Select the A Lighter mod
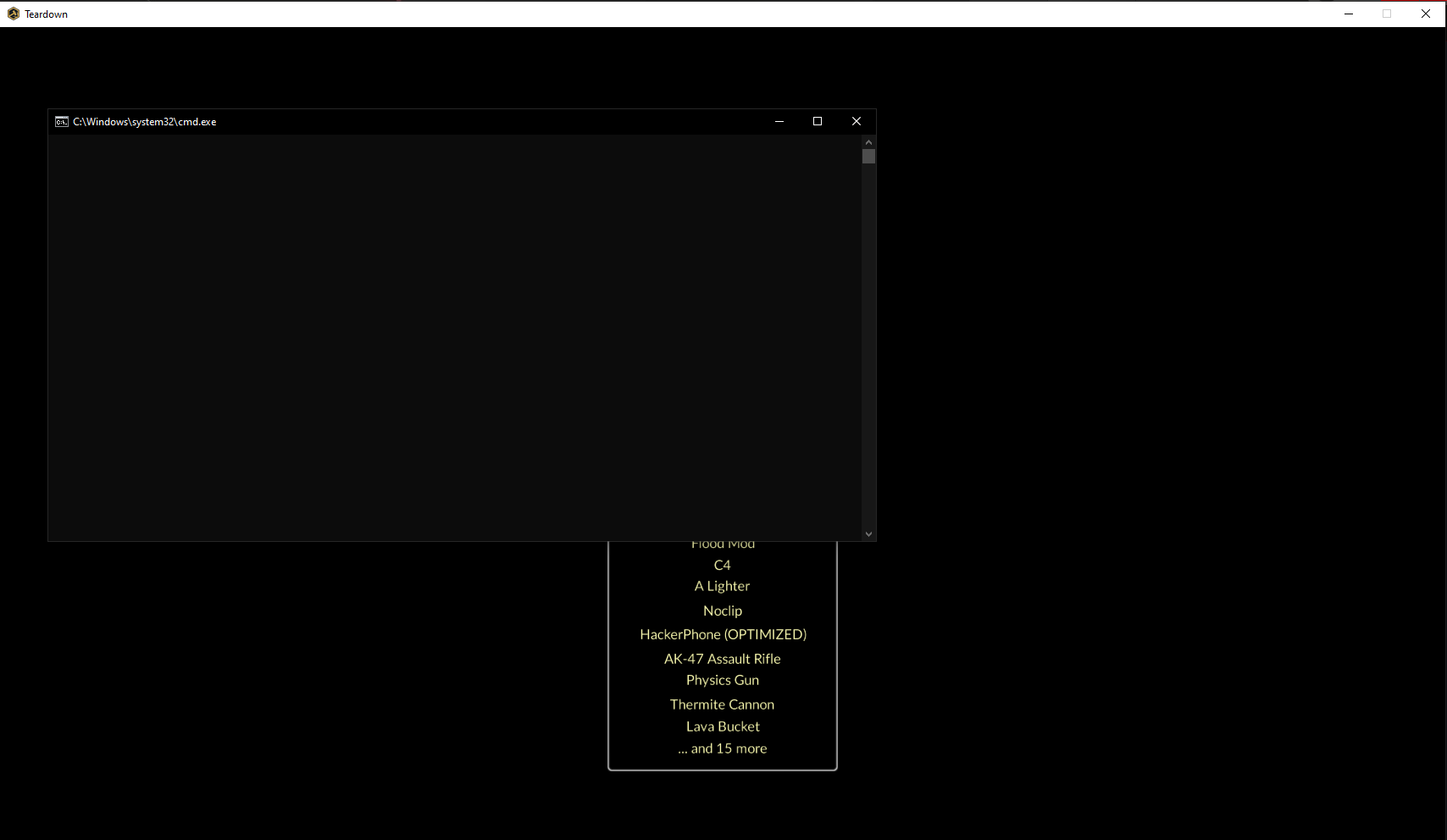Image resolution: width=1447 pixels, height=840 pixels. pyautogui.click(x=722, y=585)
